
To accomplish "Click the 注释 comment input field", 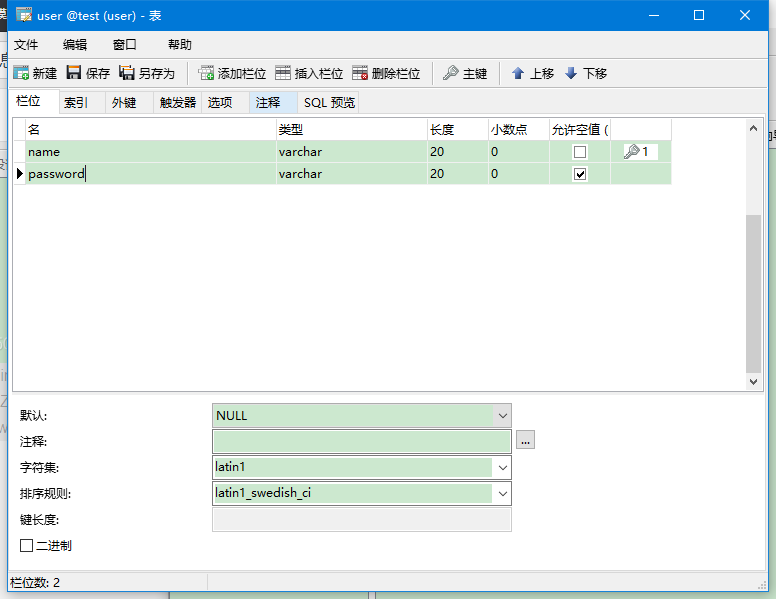I will [x=362, y=442].
